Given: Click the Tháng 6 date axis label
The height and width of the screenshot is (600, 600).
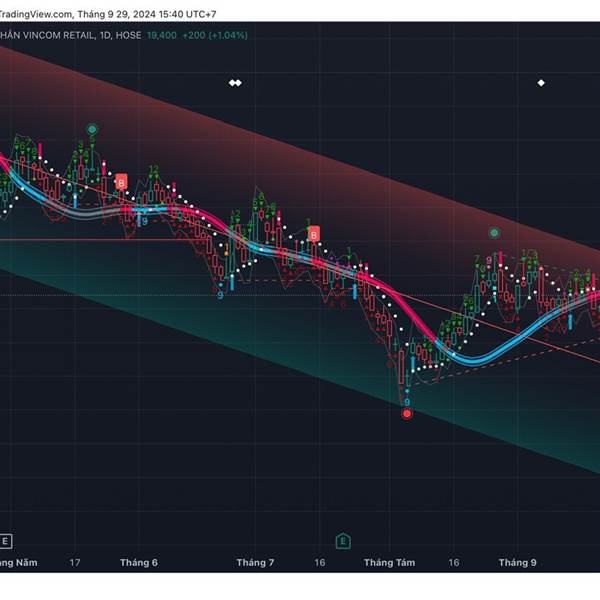Looking at the screenshot, I should 139,562.
